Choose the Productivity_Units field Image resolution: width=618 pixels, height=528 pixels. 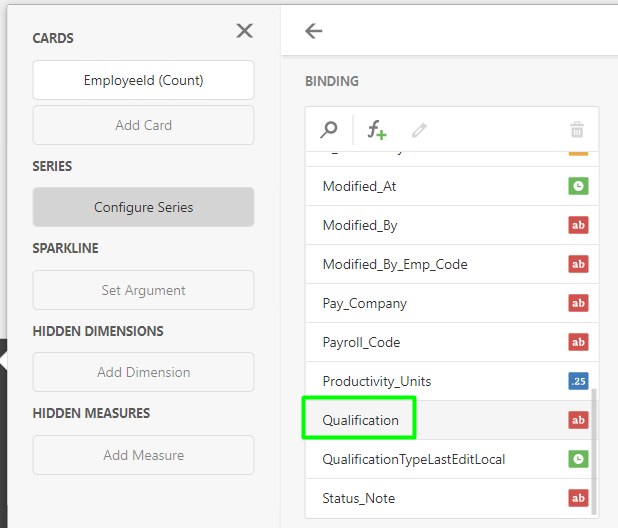[452, 381]
